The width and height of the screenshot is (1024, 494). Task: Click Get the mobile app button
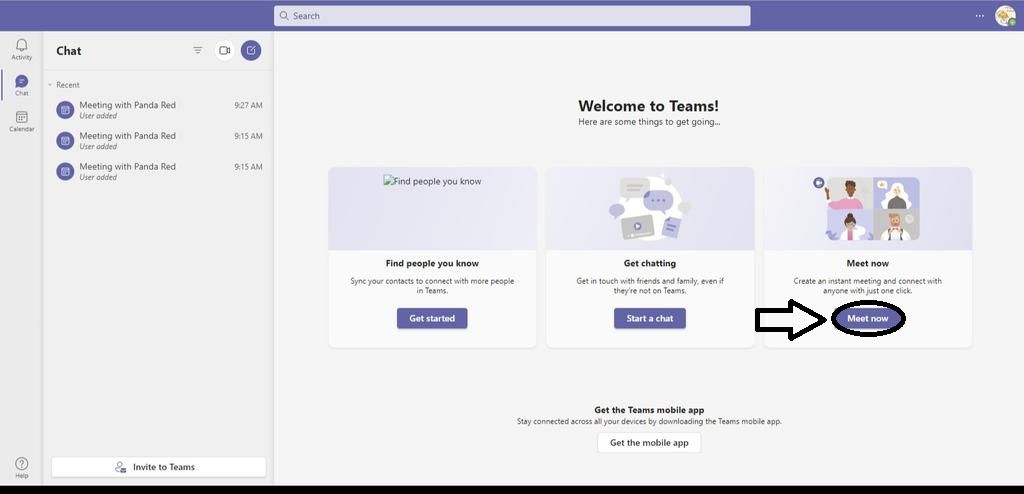pos(649,442)
